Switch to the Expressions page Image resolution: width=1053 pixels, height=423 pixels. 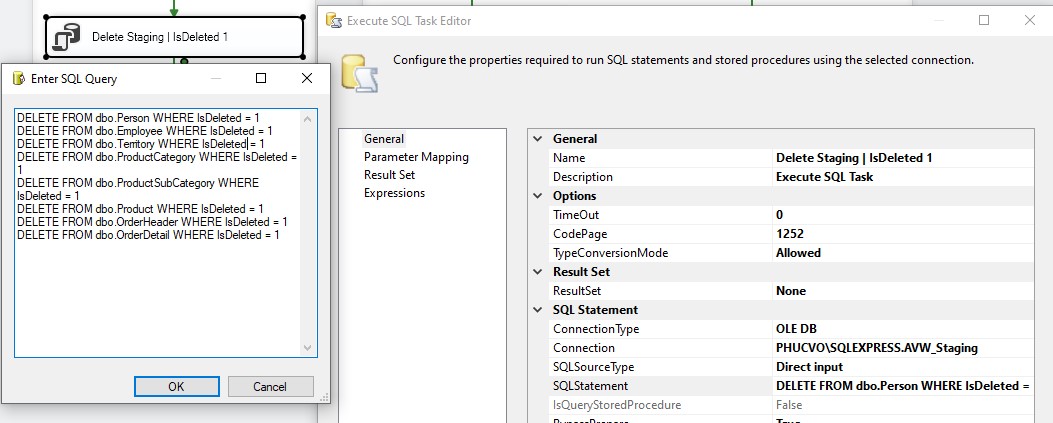coord(394,193)
